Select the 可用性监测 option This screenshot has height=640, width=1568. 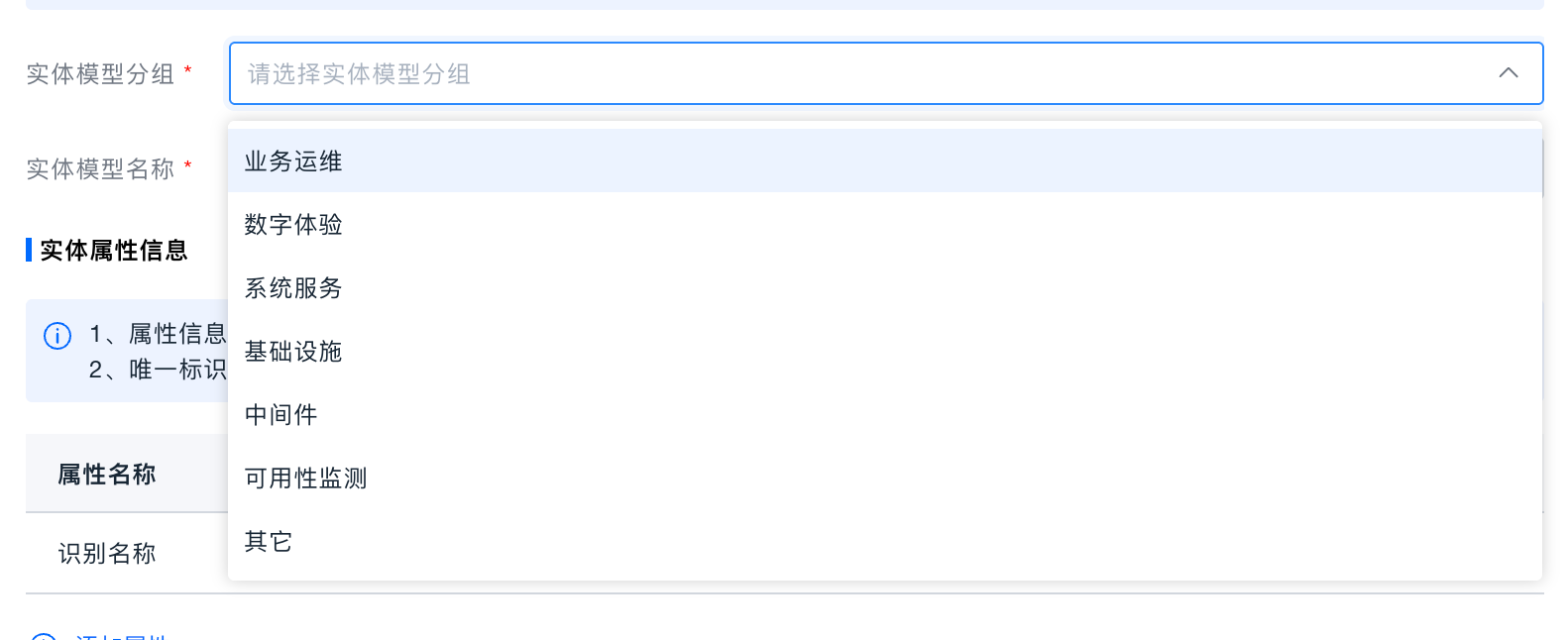pos(306,479)
